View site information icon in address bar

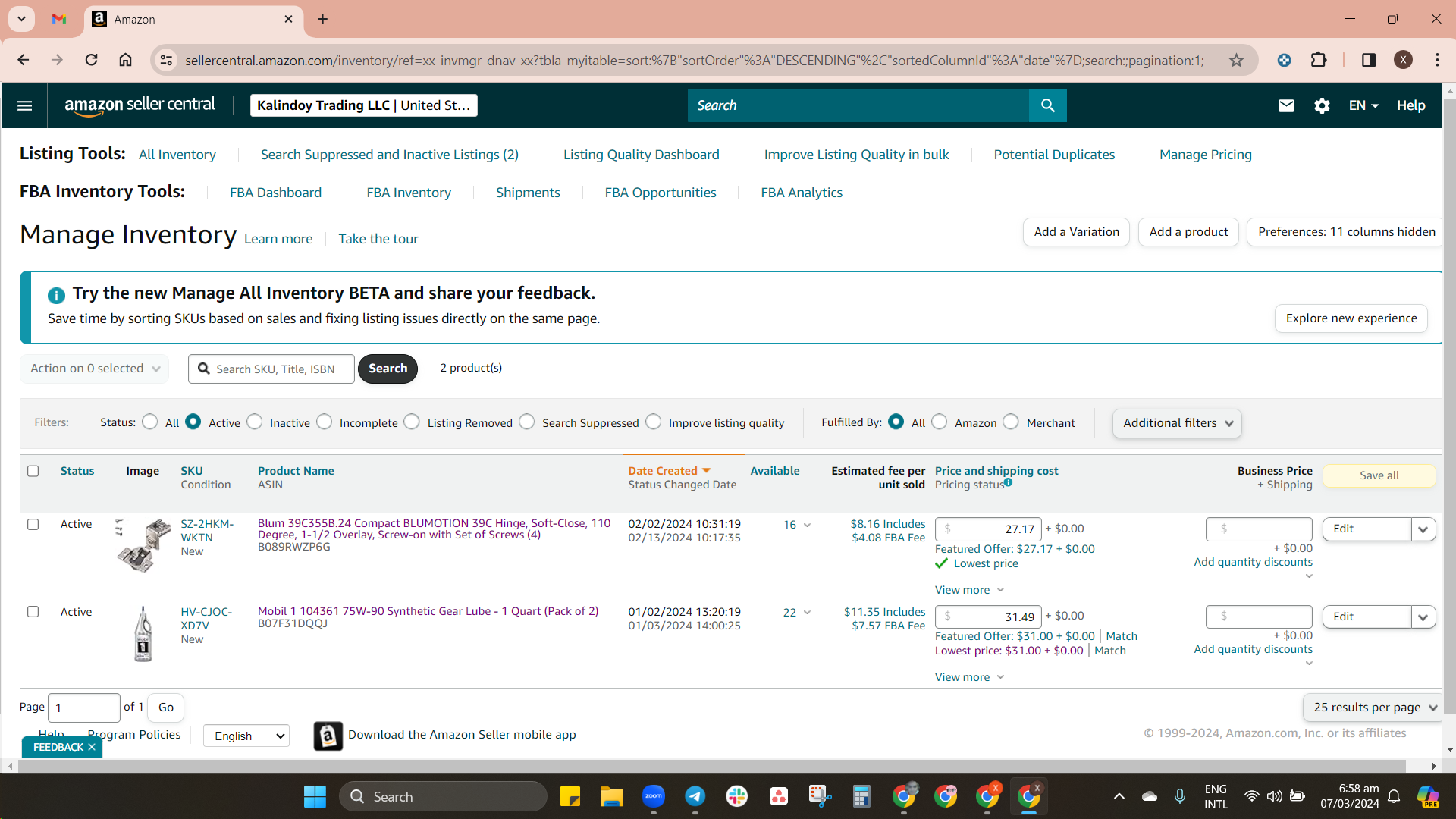(x=166, y=60)
